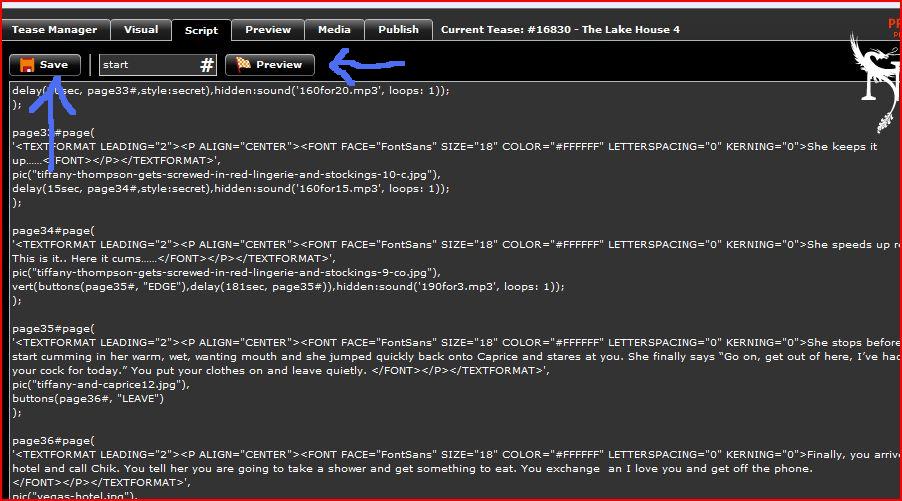The height and width of the screenshot is (501, 902).
Task: Click line with '160for15.mp3' sound
Action: 231,189
